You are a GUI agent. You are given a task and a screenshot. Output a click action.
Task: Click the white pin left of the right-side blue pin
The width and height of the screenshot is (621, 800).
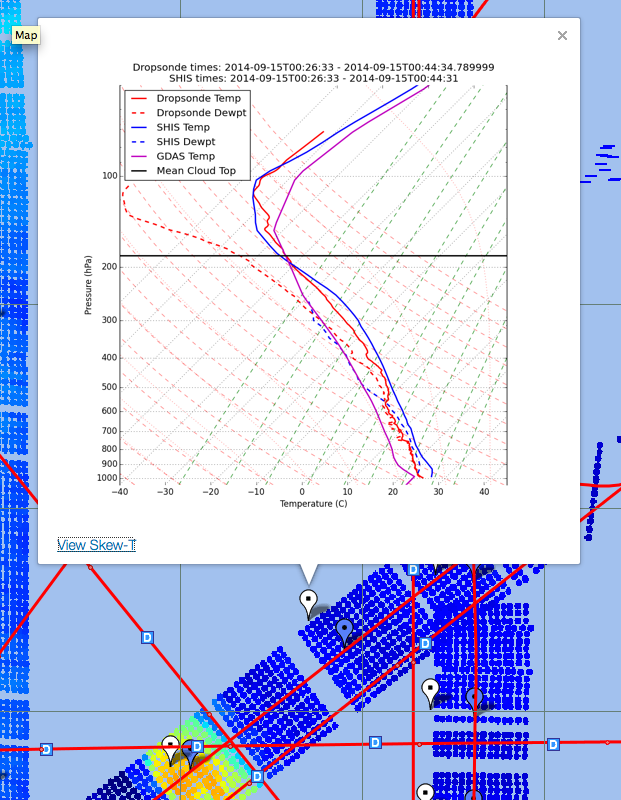(x=431, y=689)
